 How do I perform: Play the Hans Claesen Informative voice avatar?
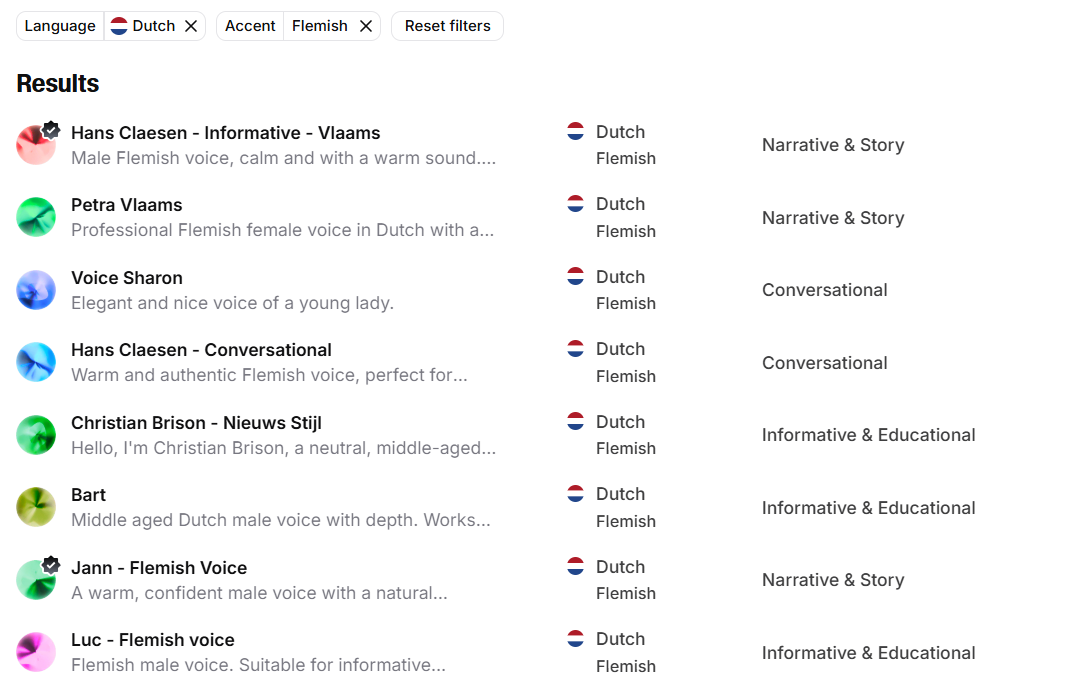(x=36, y=145)
